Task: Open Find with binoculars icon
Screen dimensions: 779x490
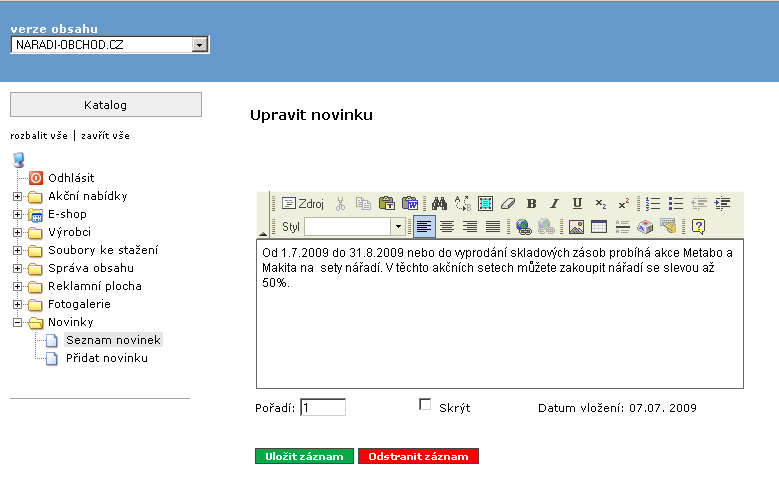Action: click(439, 203)
